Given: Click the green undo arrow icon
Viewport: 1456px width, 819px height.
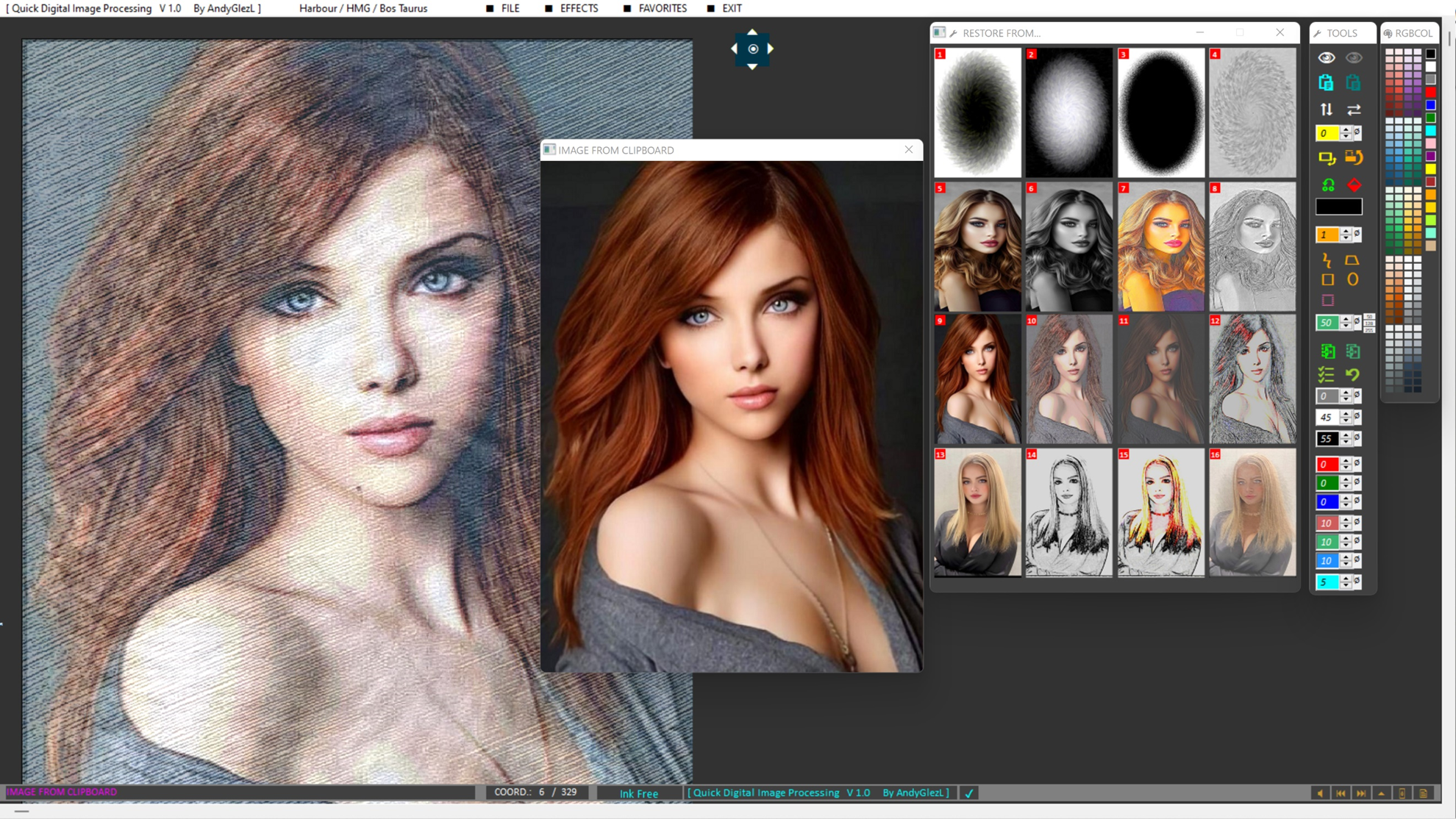Looking at the screenshot, I should (1352, 375).
